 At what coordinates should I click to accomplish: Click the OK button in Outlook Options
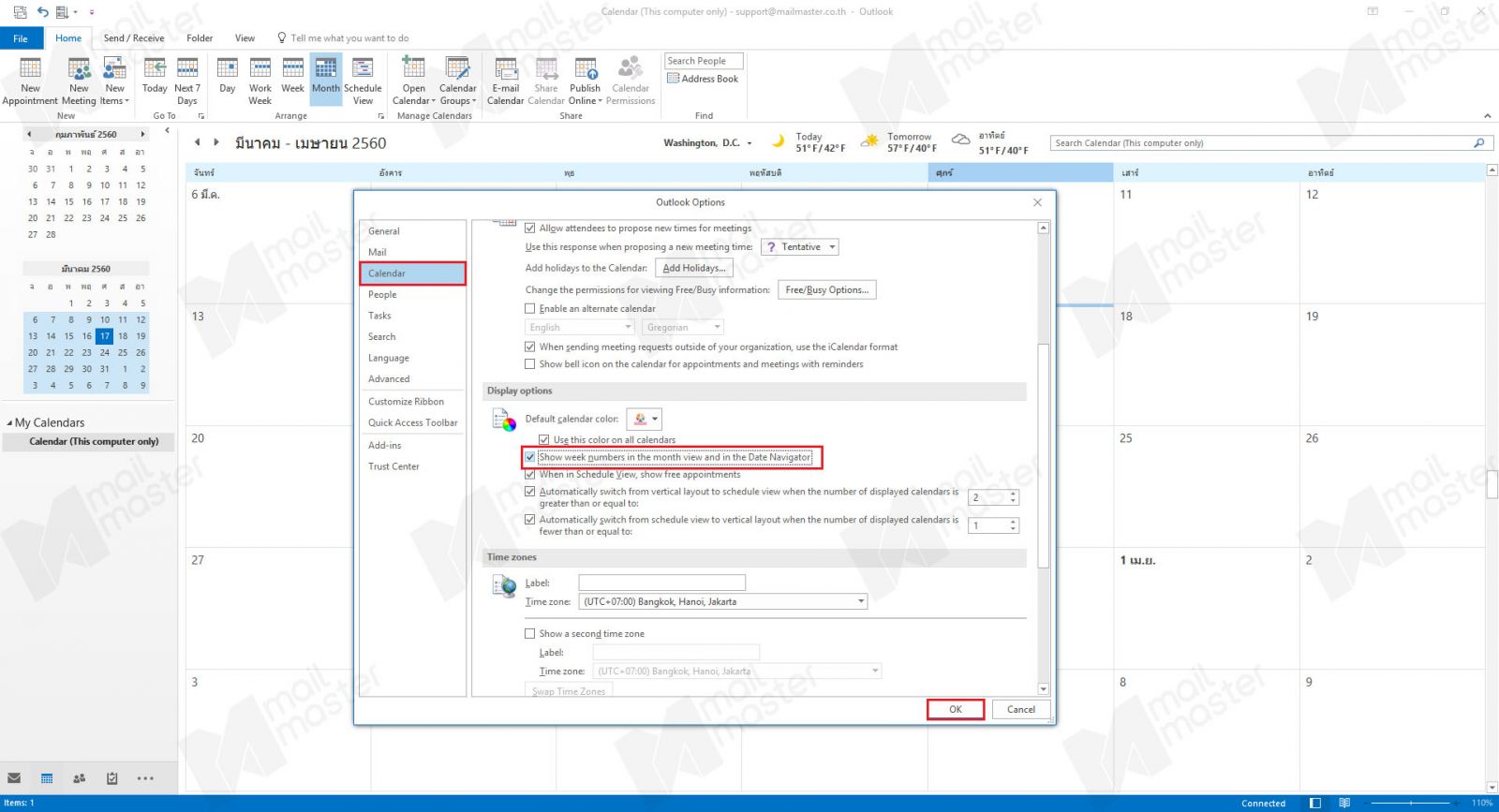coord(956,709)
